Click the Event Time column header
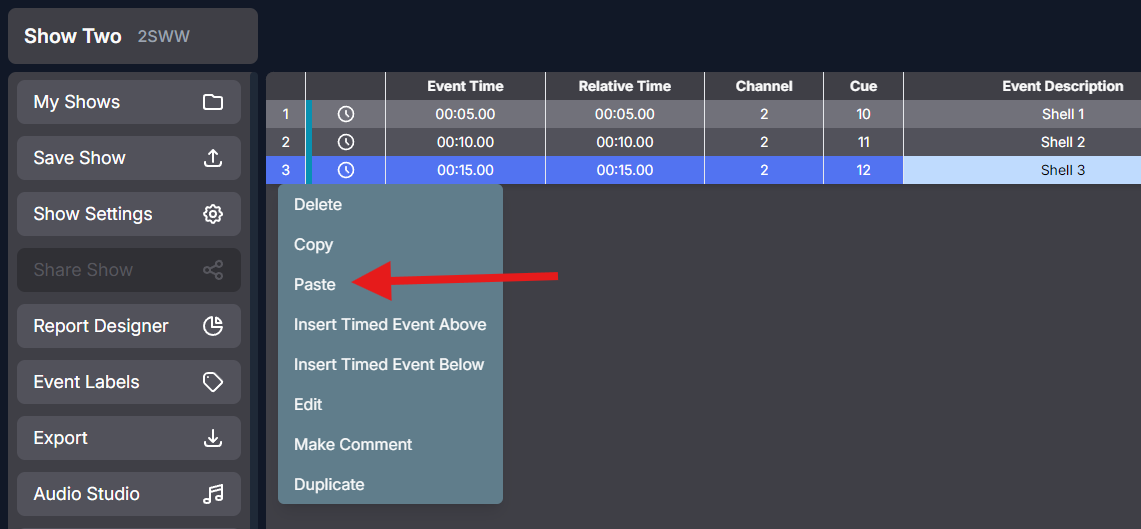This screenshot has width=1141, height=529. 466,86
